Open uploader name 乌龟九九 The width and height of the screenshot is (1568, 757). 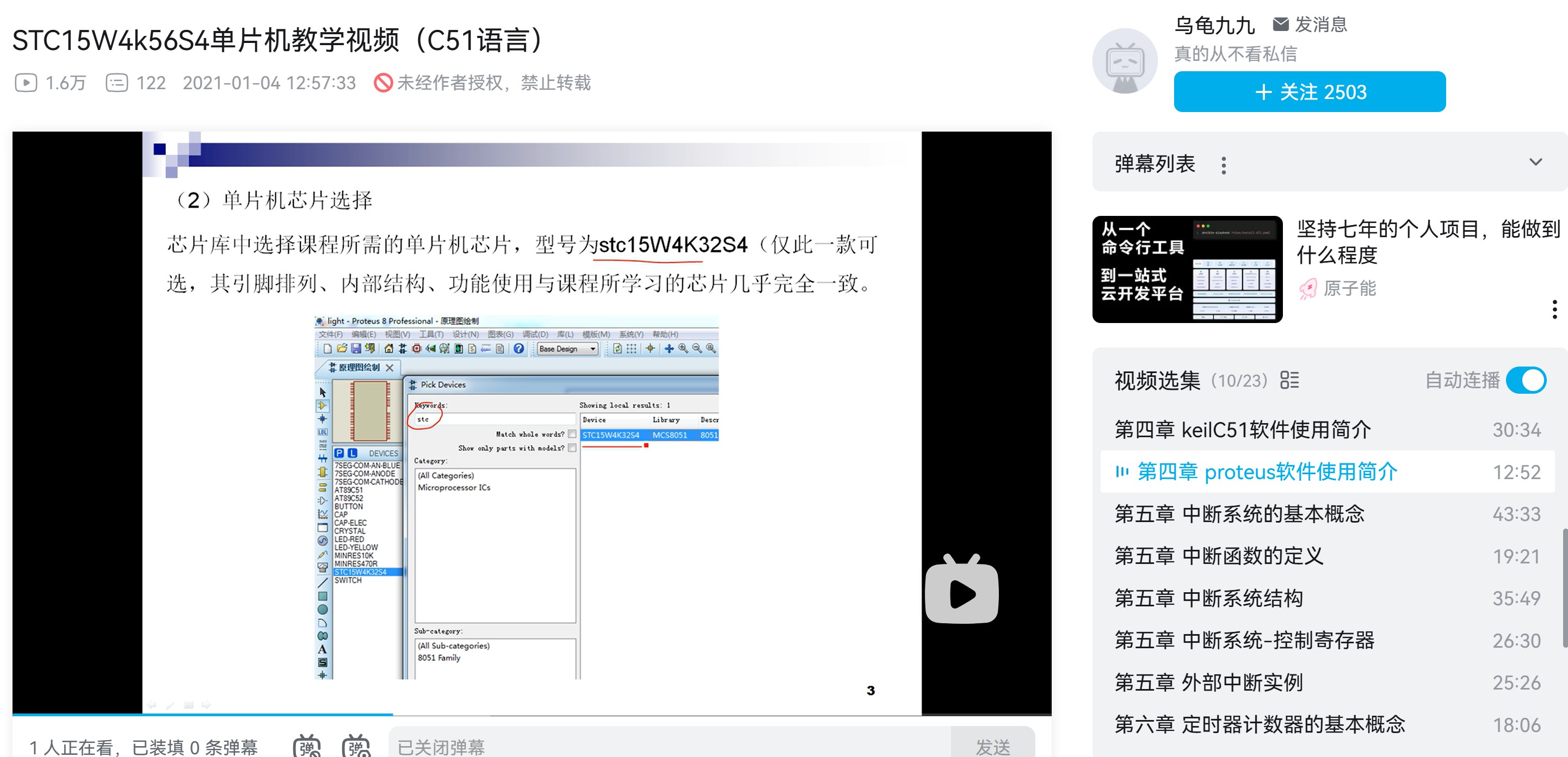click(x=1214, y=26)
